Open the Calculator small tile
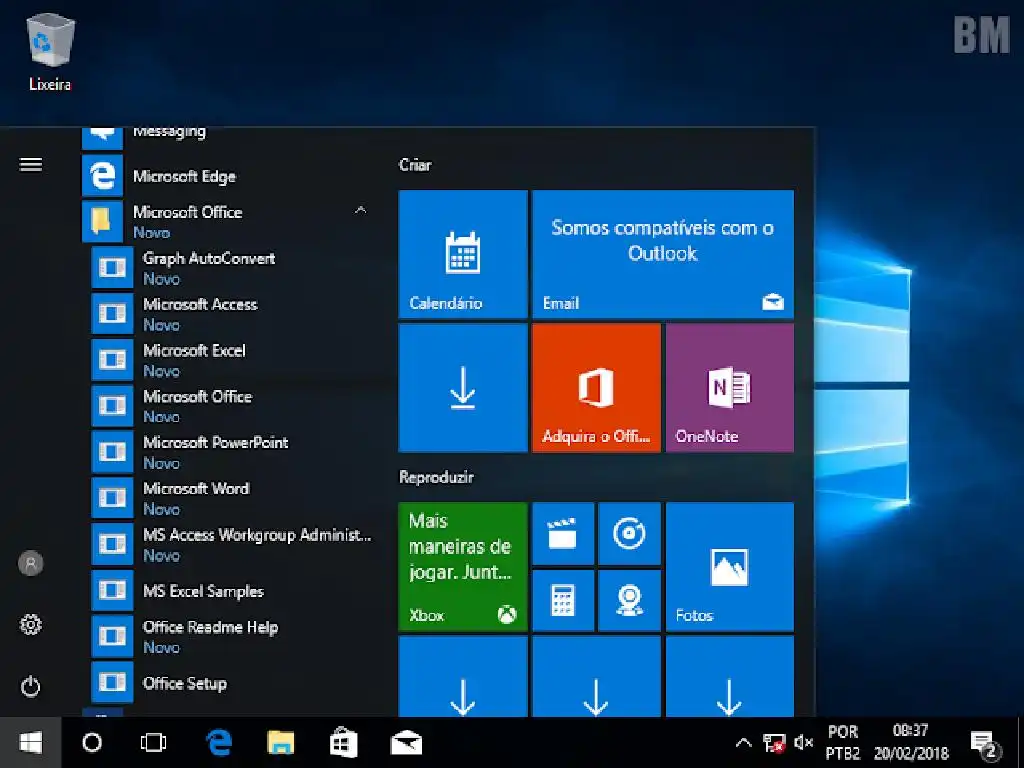The image size is (1024, 768). pos(563,600)
